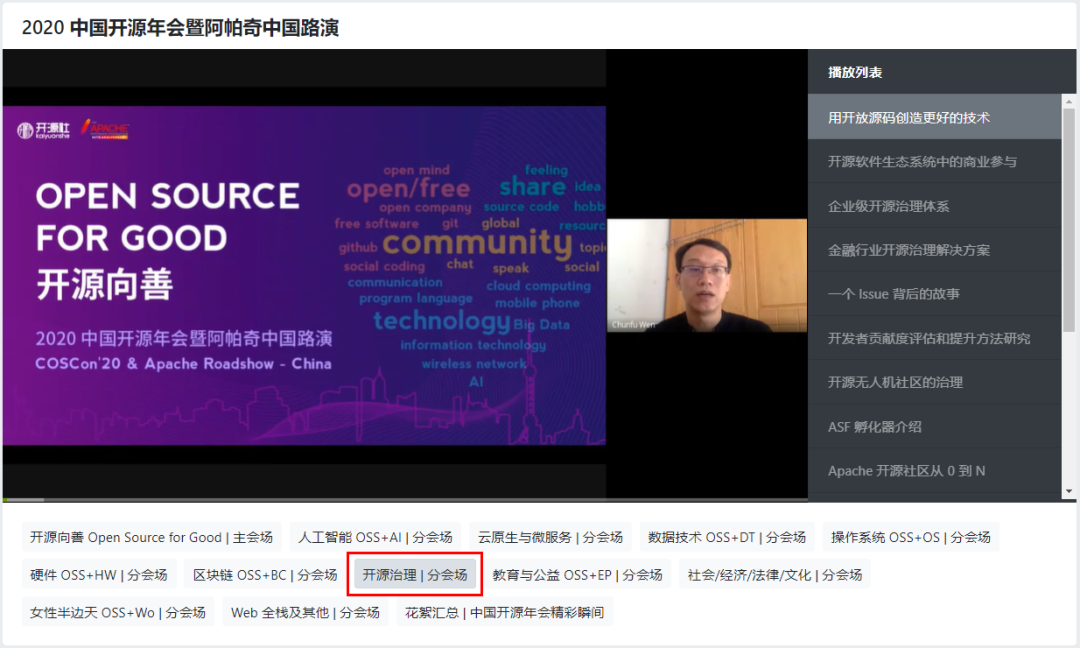The height and width of the screenshot is (648, 1080).
Task: Click the speaker webcam thumbnail
Action: click(707, 275)
